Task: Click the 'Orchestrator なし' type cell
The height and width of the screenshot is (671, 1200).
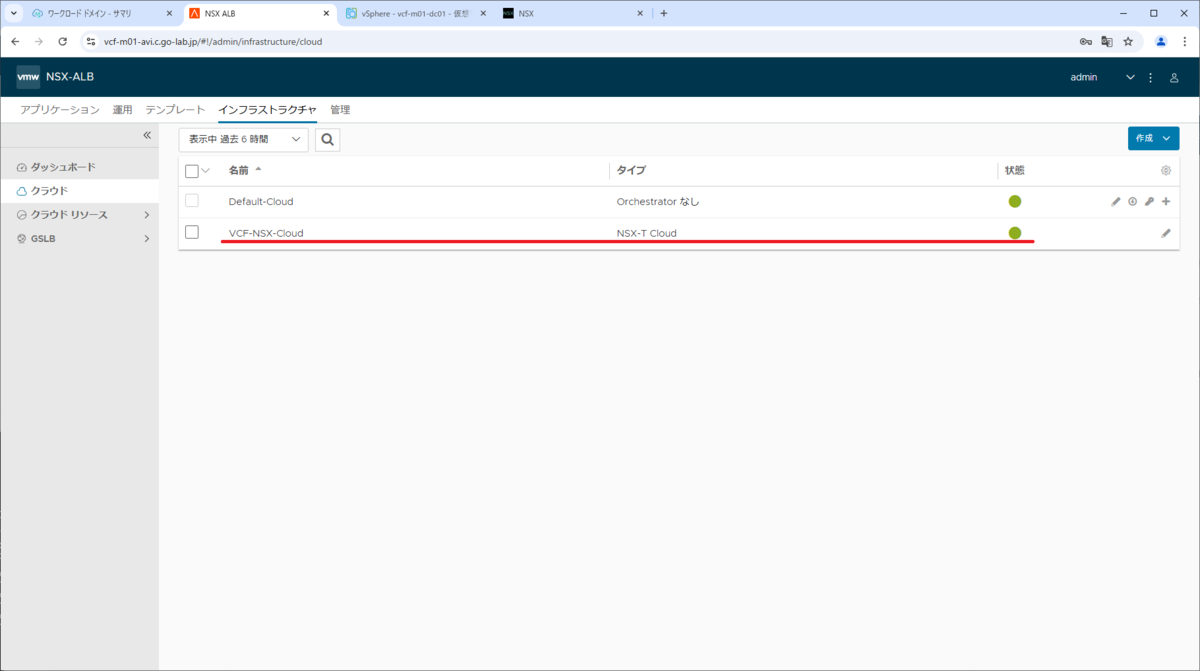Action: point(658,201)
